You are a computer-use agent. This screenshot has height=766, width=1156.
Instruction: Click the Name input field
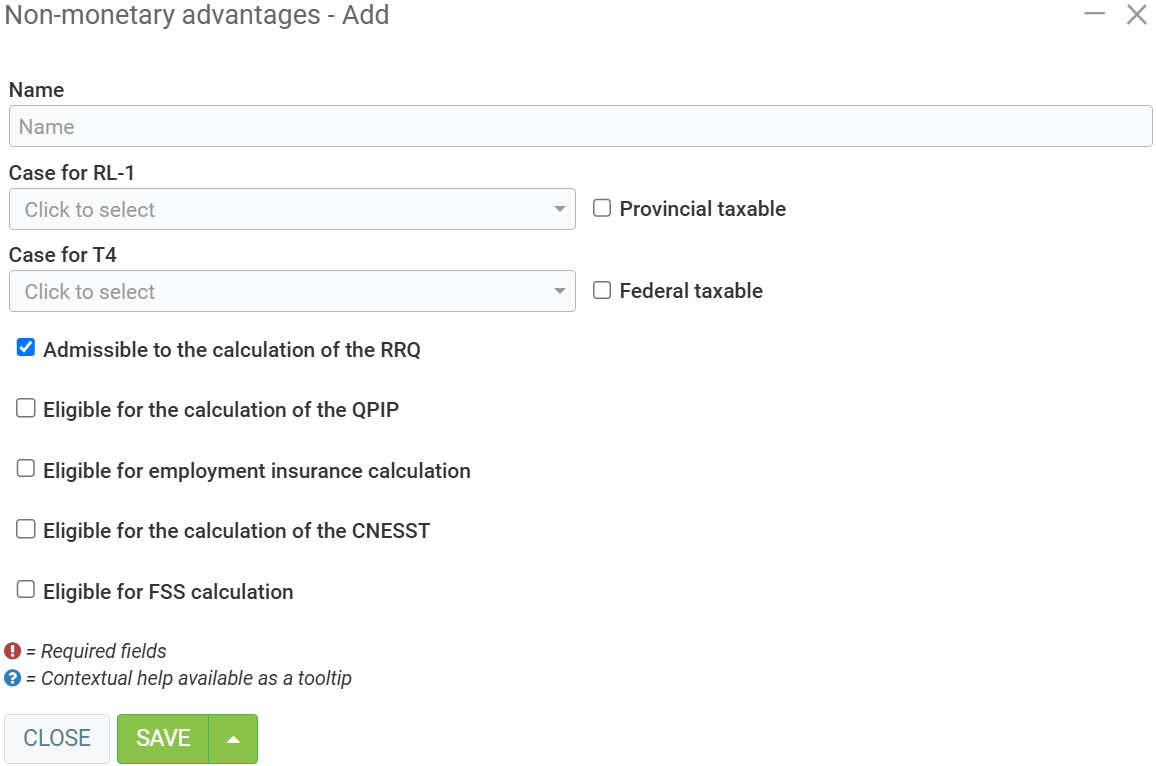point(580,127)
